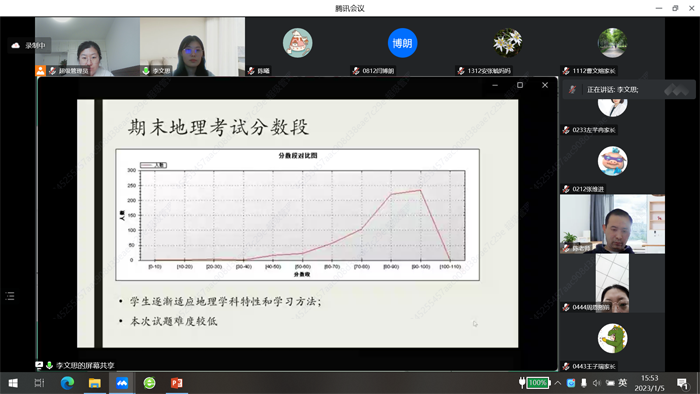Open the list icon on left edge

click(10, 296)
